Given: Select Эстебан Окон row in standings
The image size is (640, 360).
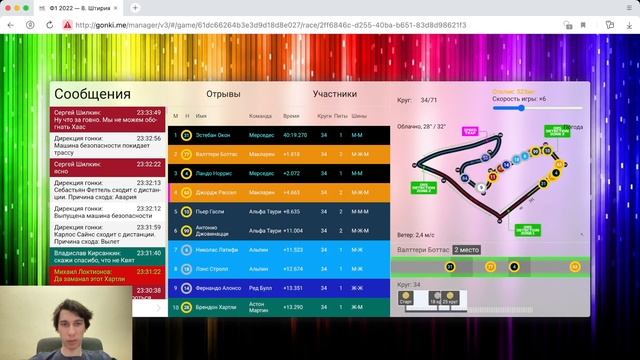Looking at the screenshot, I should point(279,135).
